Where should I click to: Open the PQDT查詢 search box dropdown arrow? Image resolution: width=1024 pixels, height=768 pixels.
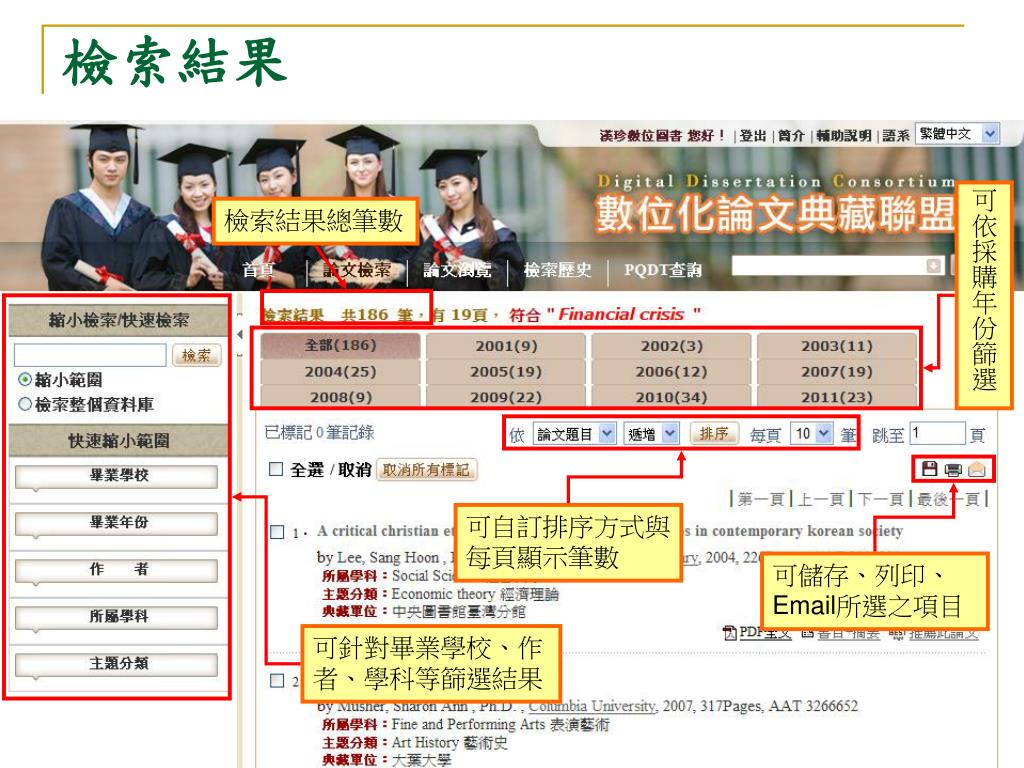(x=933, y=265)
